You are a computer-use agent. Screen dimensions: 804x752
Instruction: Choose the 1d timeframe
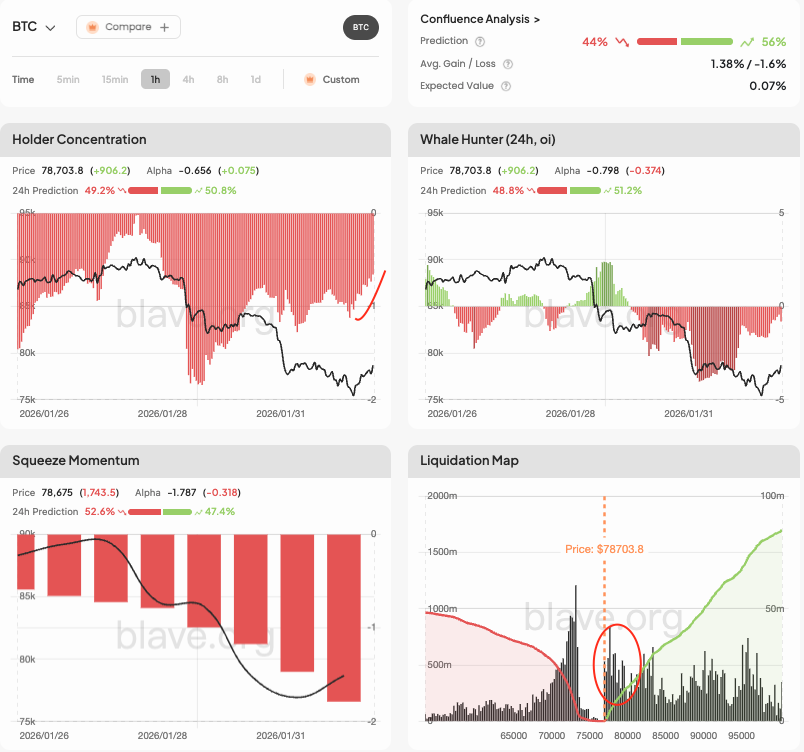255,80
